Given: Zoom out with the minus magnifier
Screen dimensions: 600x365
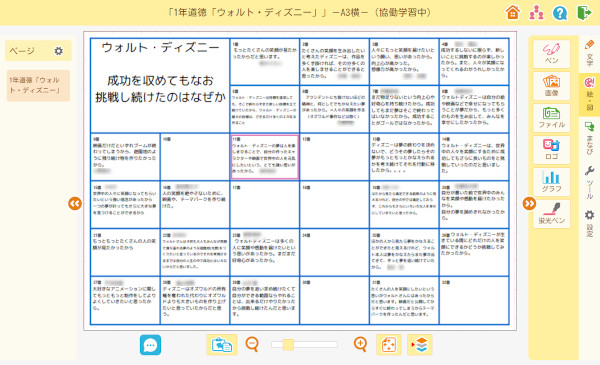Looking at the screenshot, I should point(252,344).
